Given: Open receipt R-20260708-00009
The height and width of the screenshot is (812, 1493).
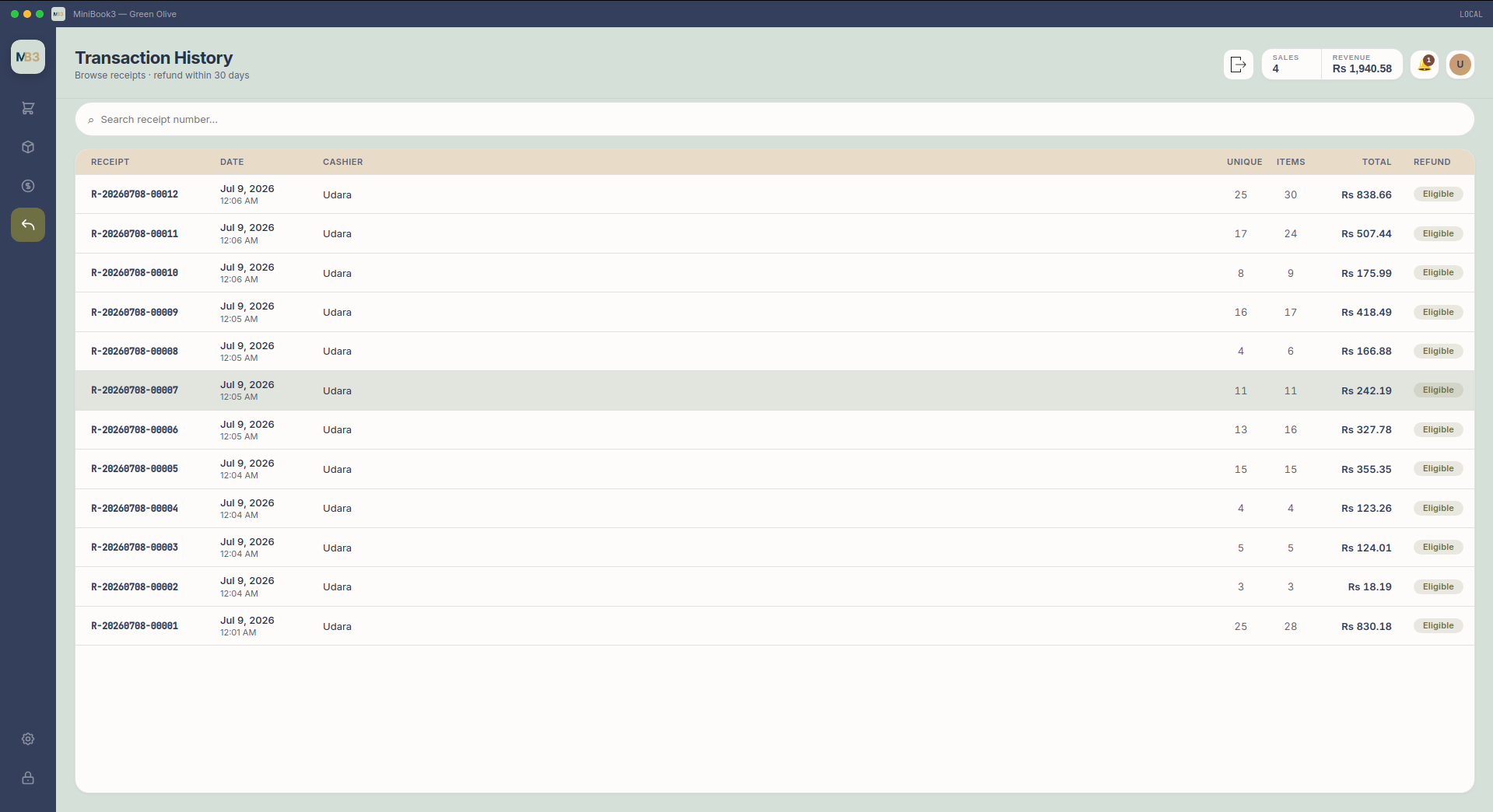Looking at the screenshot, I should click(774, 312).
